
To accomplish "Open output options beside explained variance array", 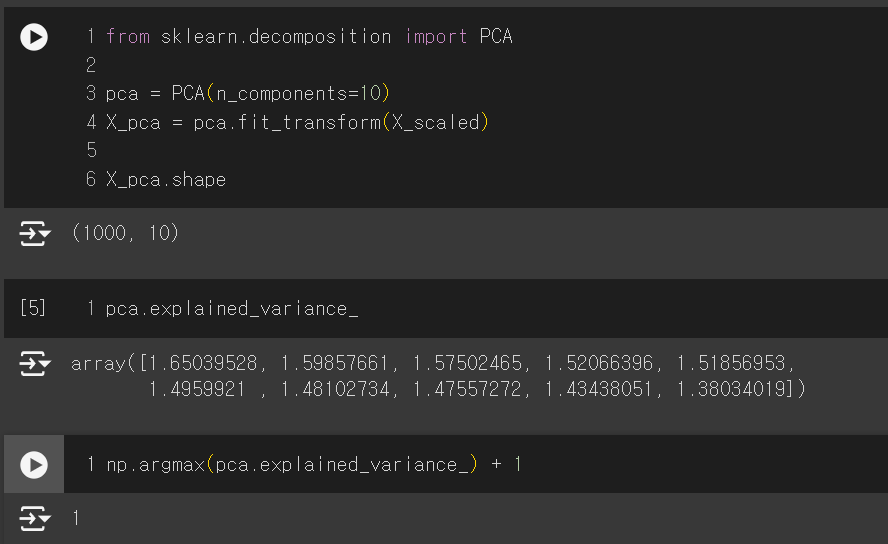I will click(x=35, y=363).
